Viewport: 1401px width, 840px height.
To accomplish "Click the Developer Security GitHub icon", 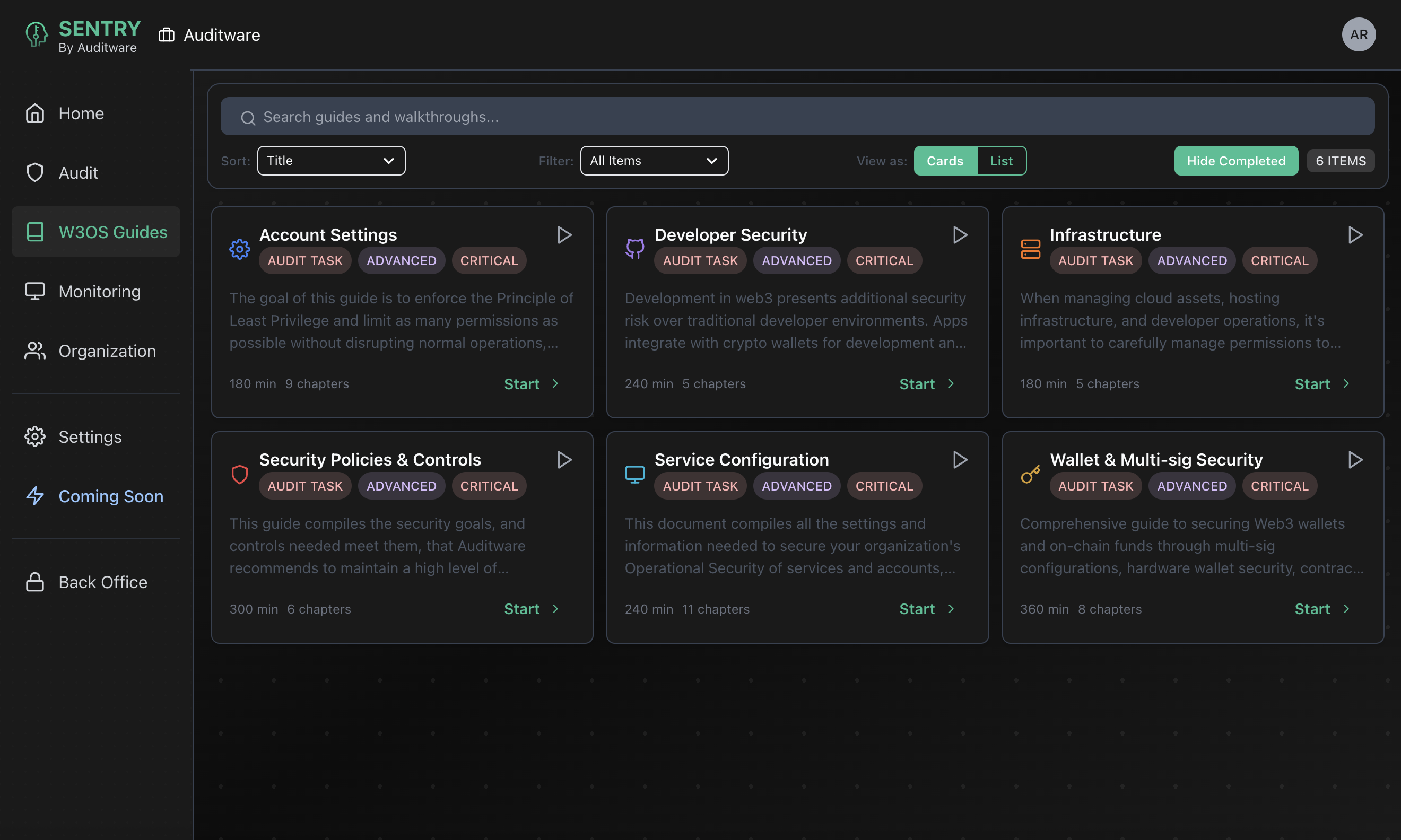I will click(x=634, y=249).
